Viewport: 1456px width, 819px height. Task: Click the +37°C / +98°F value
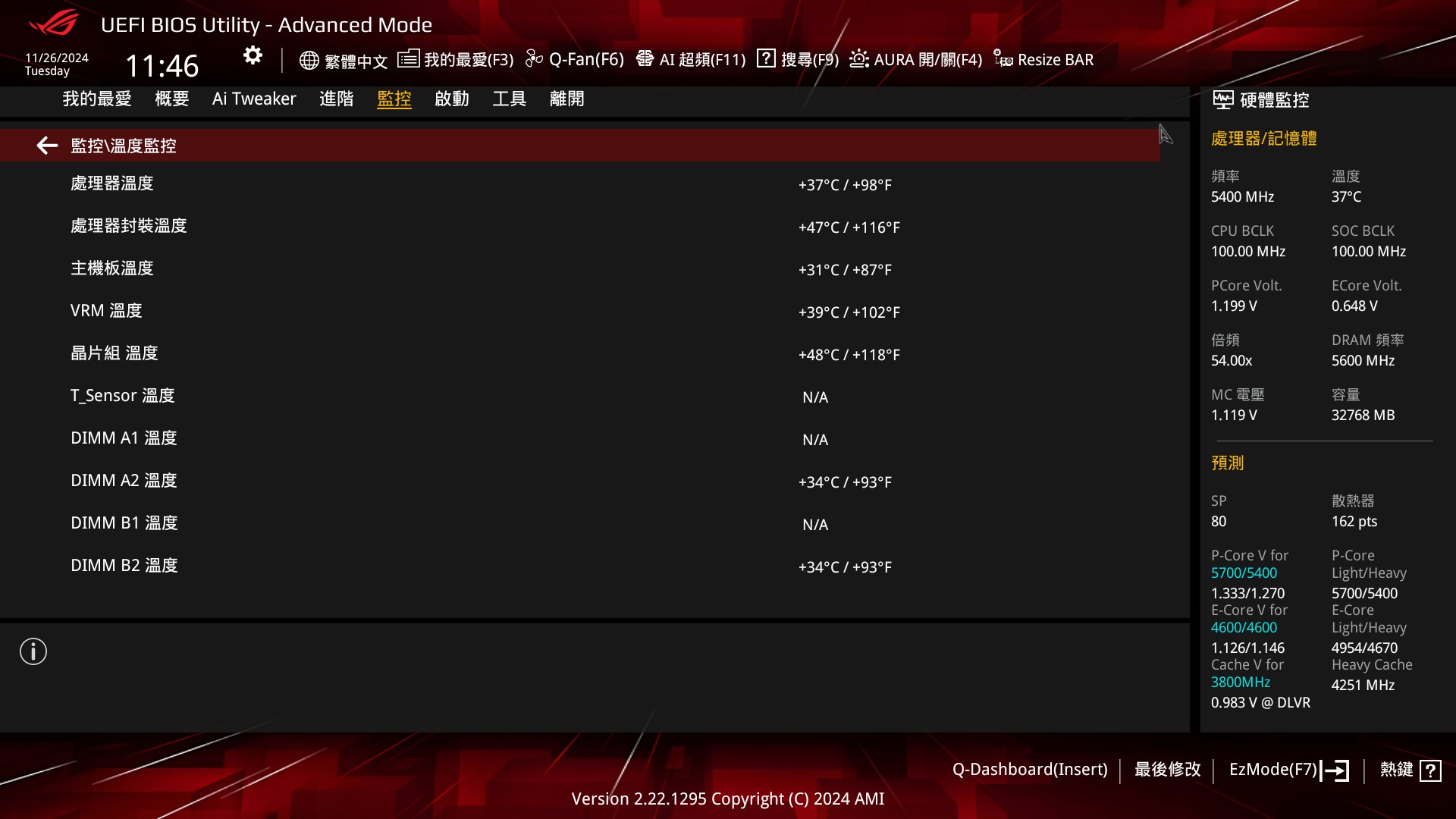(845, 185)
